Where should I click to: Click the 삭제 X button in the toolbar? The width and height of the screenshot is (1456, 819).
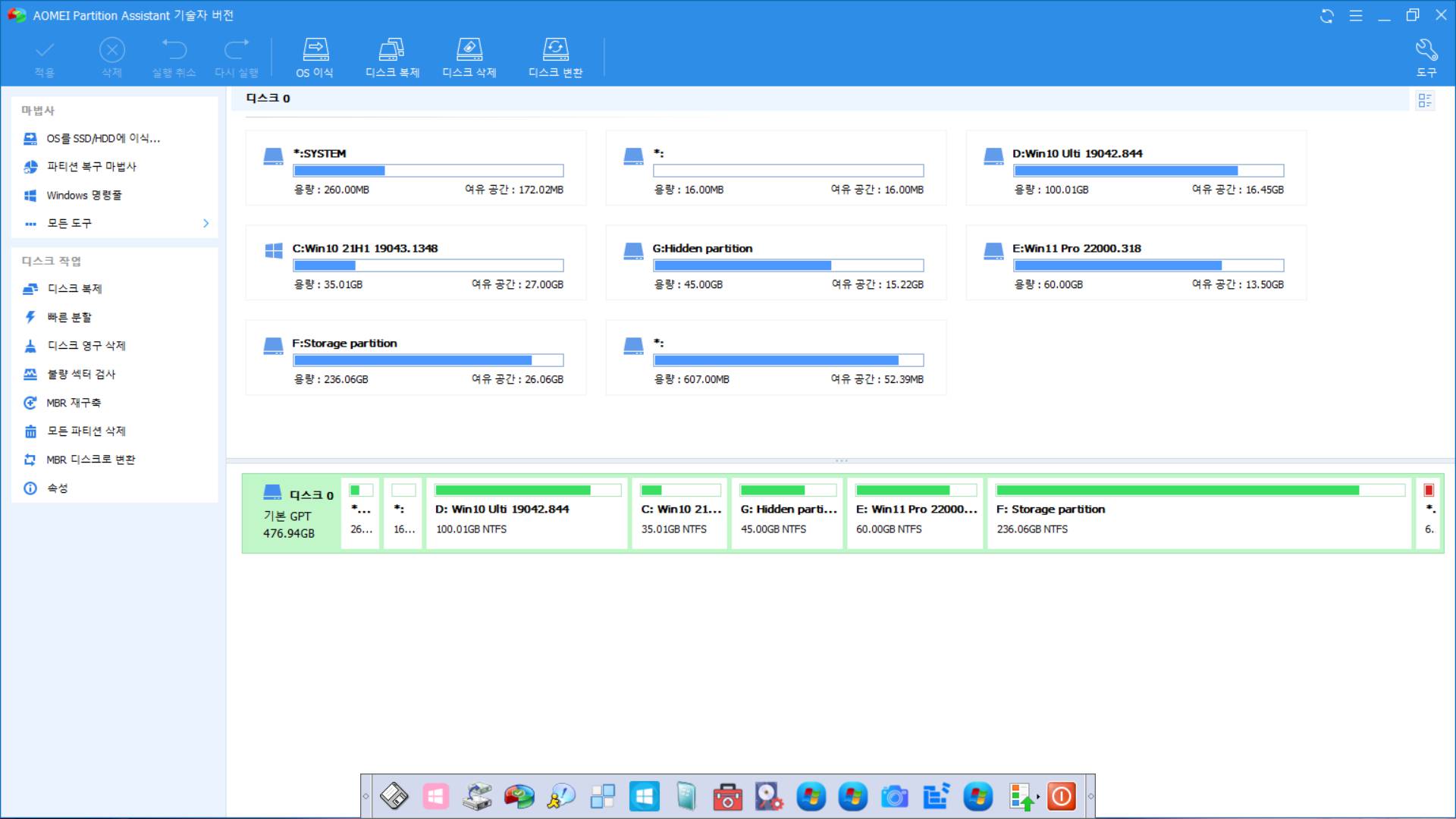112,58
